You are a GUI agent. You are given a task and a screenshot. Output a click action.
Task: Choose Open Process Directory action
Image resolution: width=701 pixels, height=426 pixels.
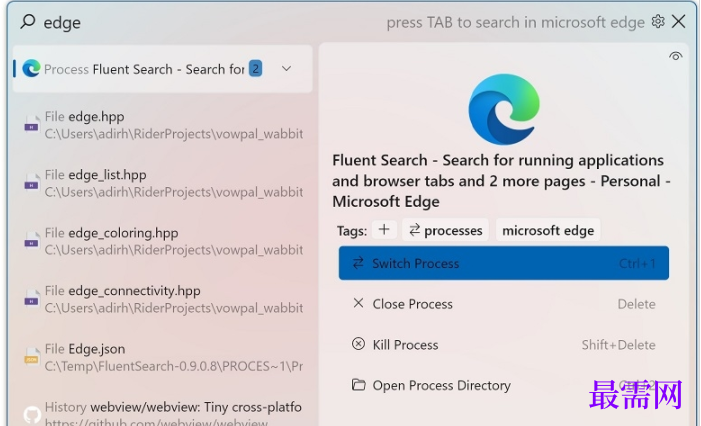coord(504,385)
